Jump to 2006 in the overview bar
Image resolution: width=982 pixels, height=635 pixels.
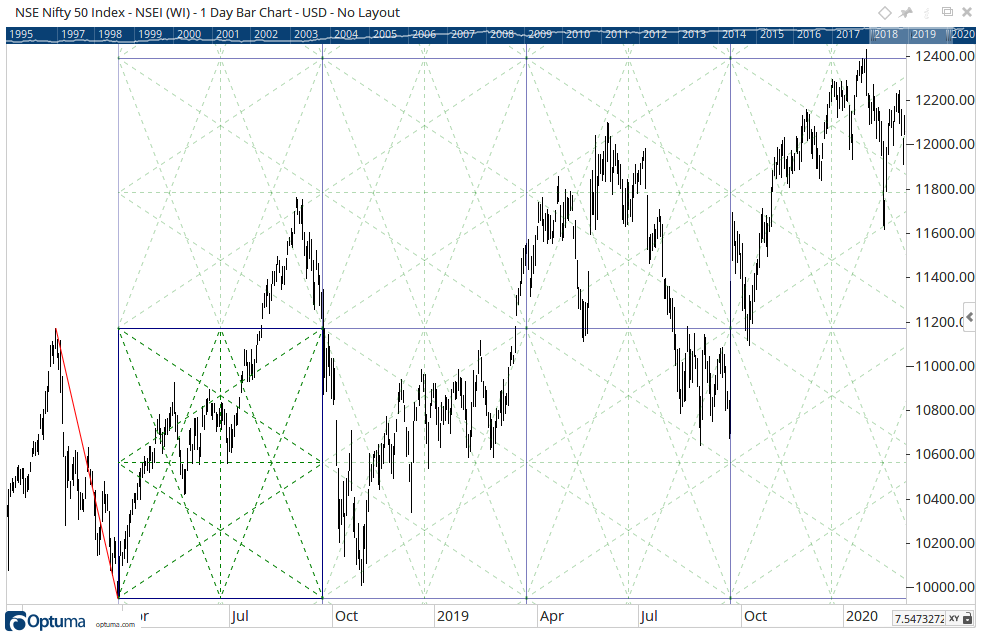click(423, 34)
